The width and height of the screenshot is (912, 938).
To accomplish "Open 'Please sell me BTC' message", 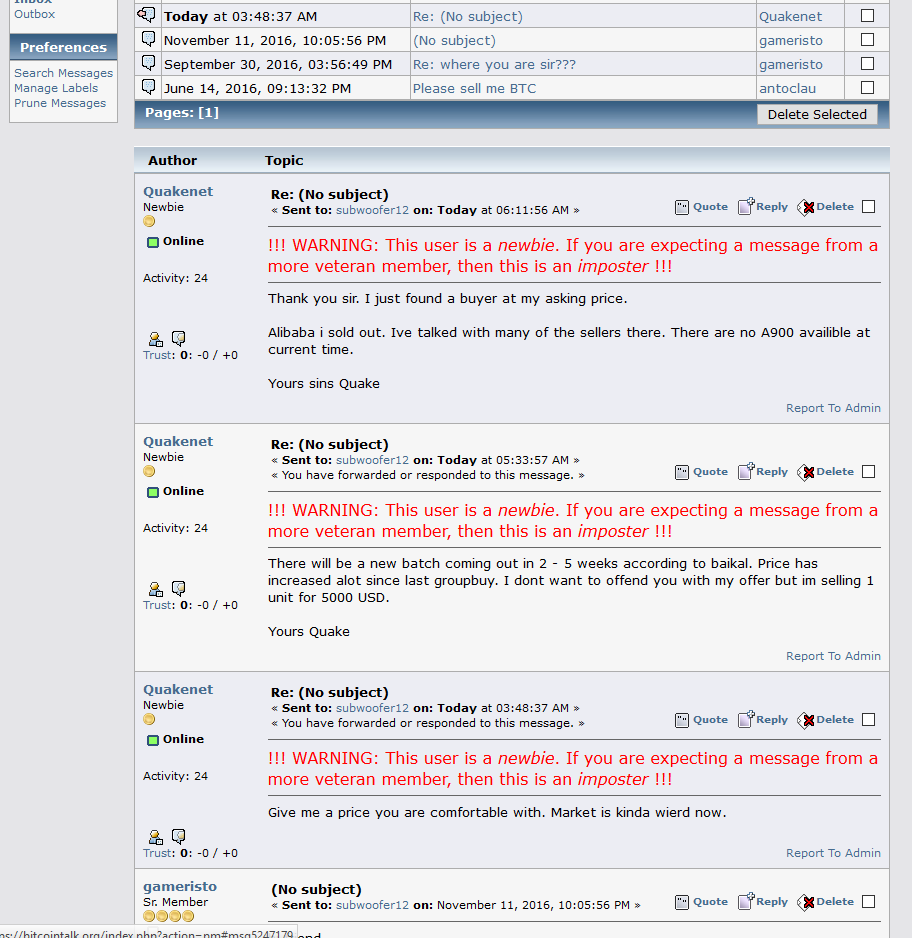I will click(474, 89).
